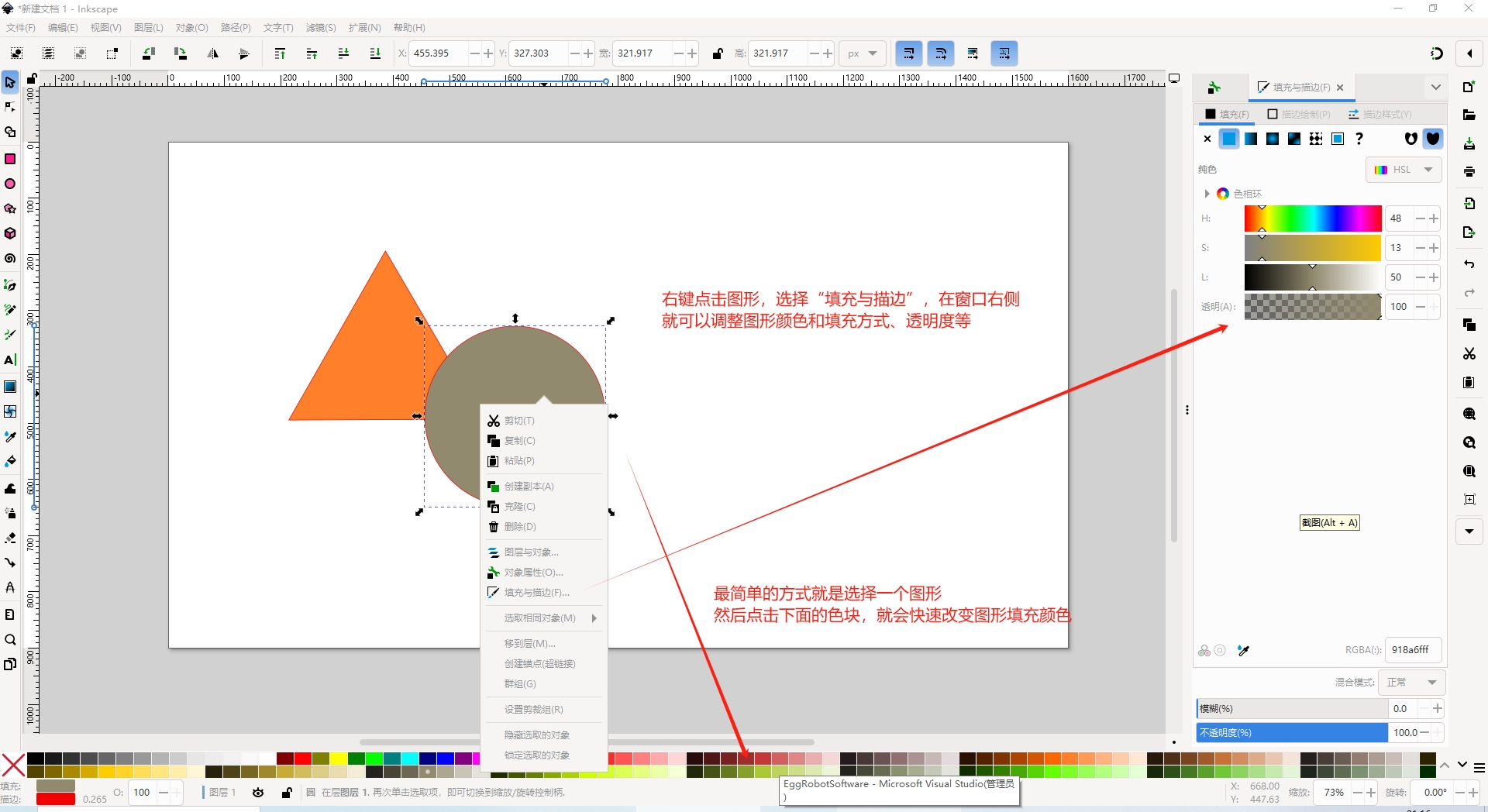Screen dimensions: 1488x812
Task: Select the Text tool
Action: click(10, 360)
